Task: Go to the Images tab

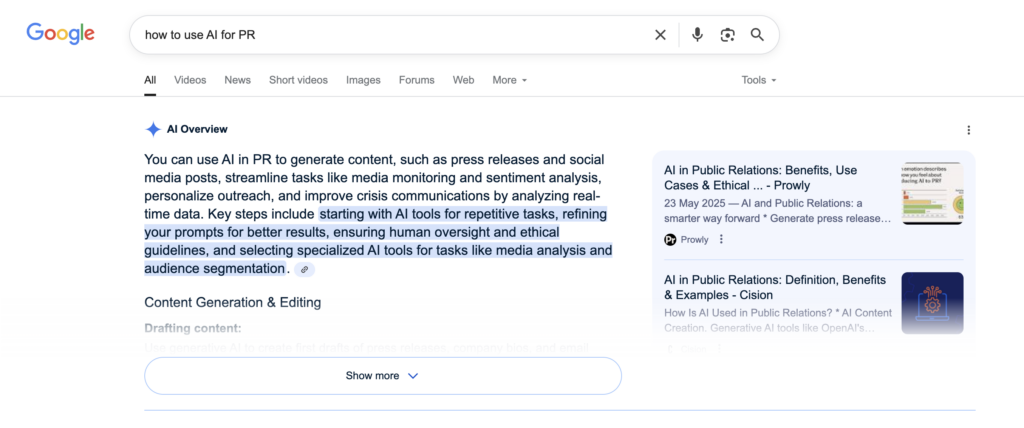Action: point(364,80)
